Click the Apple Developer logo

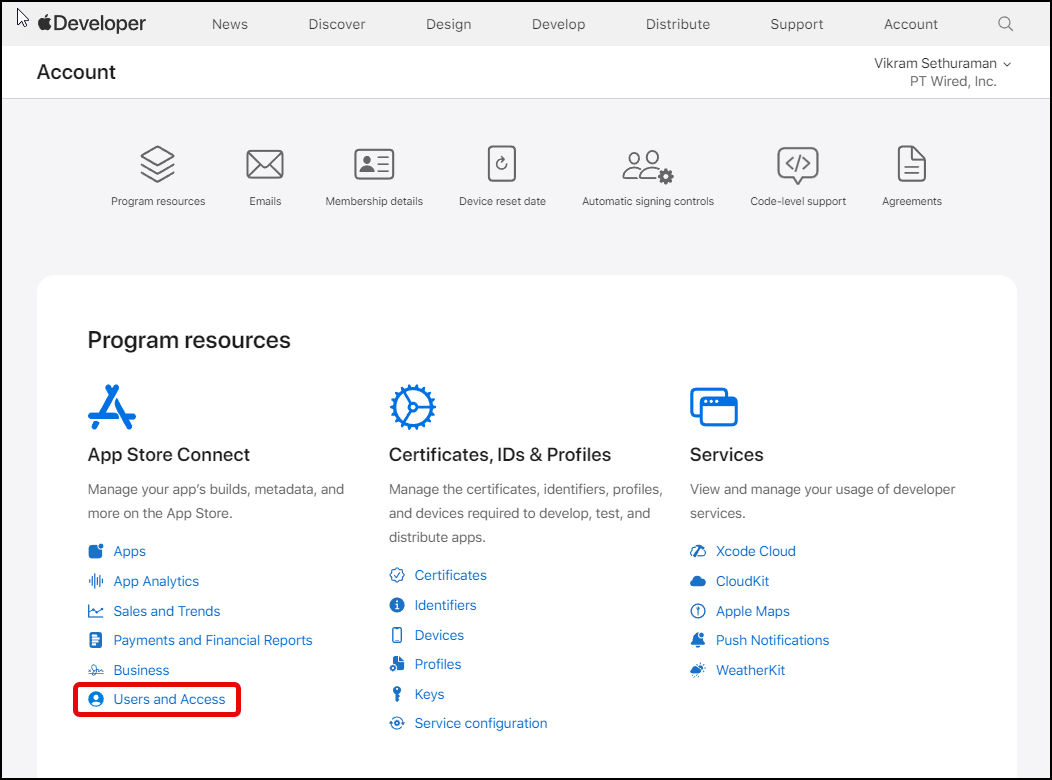(92, 23)
